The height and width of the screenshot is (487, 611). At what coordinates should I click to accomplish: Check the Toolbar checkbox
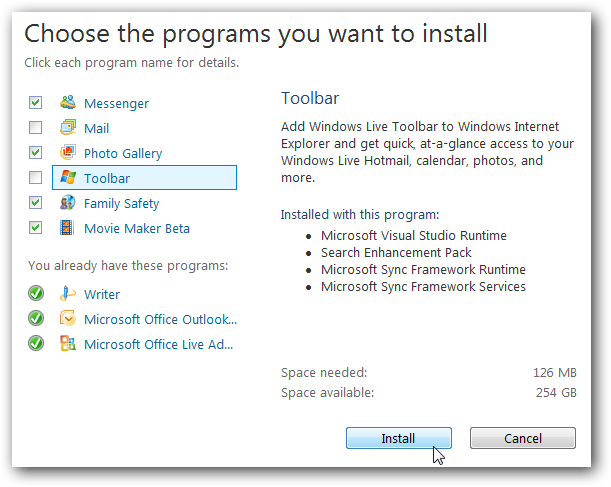[36, 178]
